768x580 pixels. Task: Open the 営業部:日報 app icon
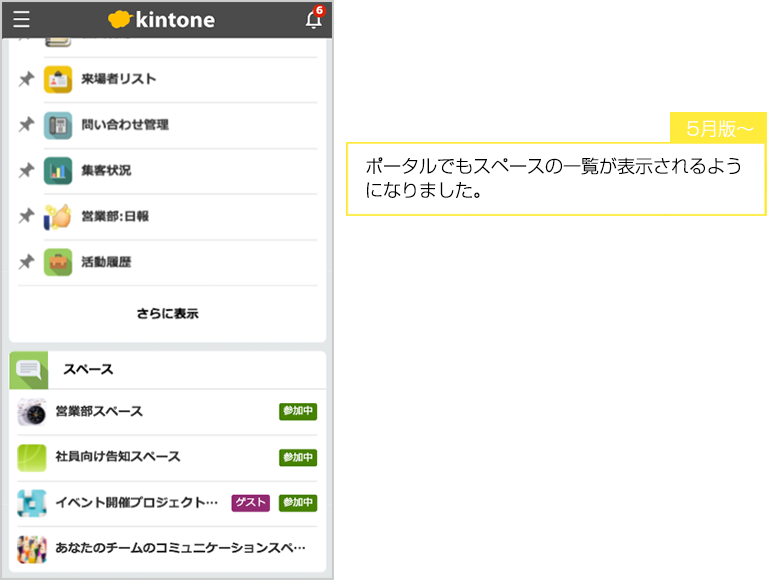[58, 216]
